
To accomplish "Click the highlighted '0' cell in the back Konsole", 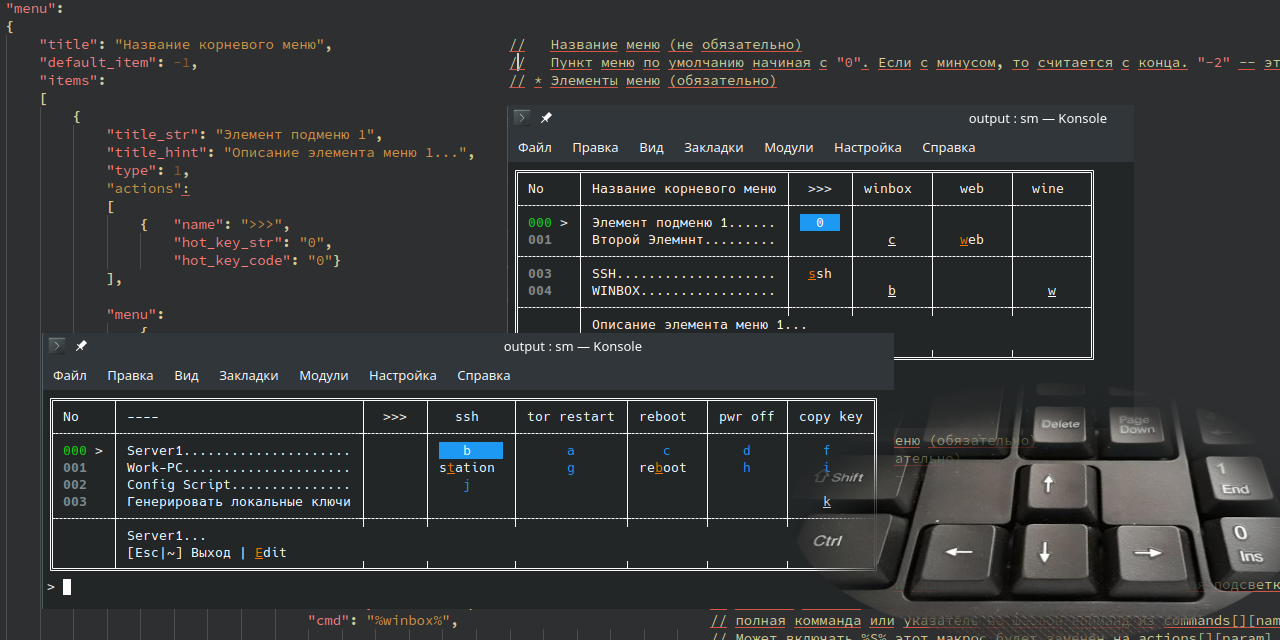I will point(820,223).
